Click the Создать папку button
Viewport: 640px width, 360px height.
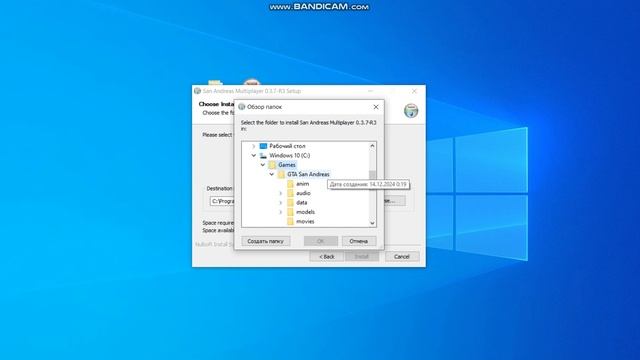tap(265, 241)
